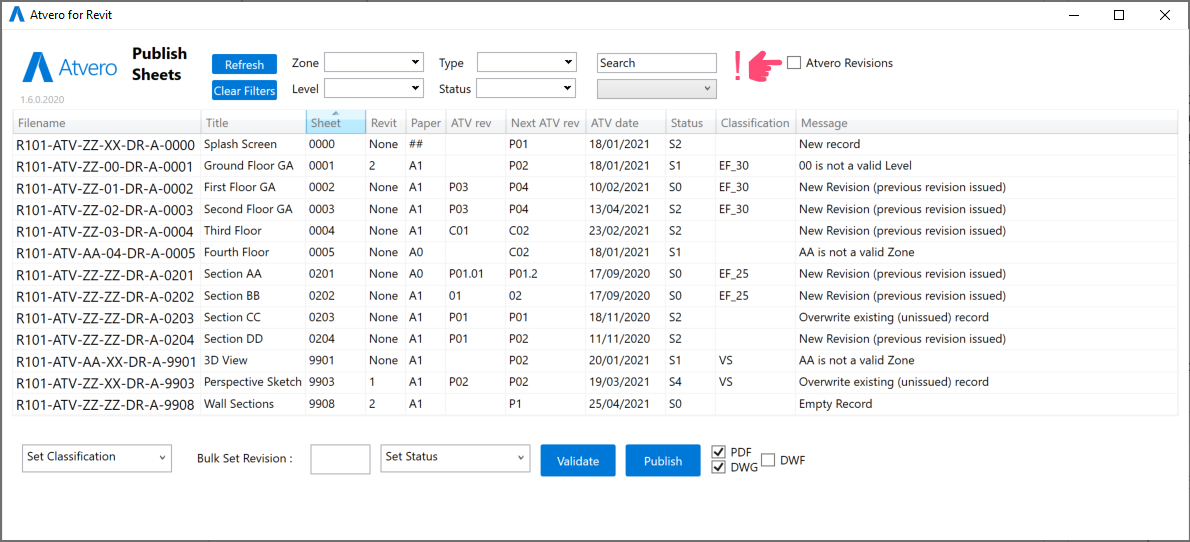Uncheck the PDF export checkbox
This screenshot has width=1190, height=542.
point(718,452)
